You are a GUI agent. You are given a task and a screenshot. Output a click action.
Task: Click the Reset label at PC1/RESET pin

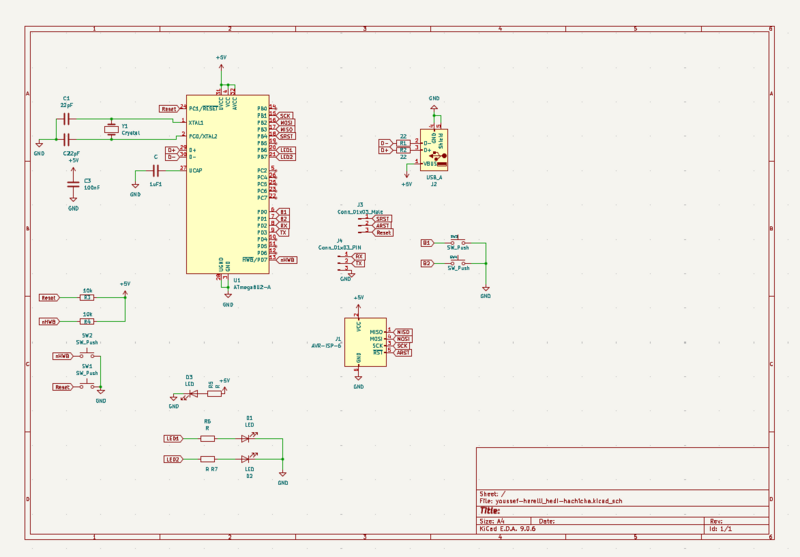click(x=168, y=108)
